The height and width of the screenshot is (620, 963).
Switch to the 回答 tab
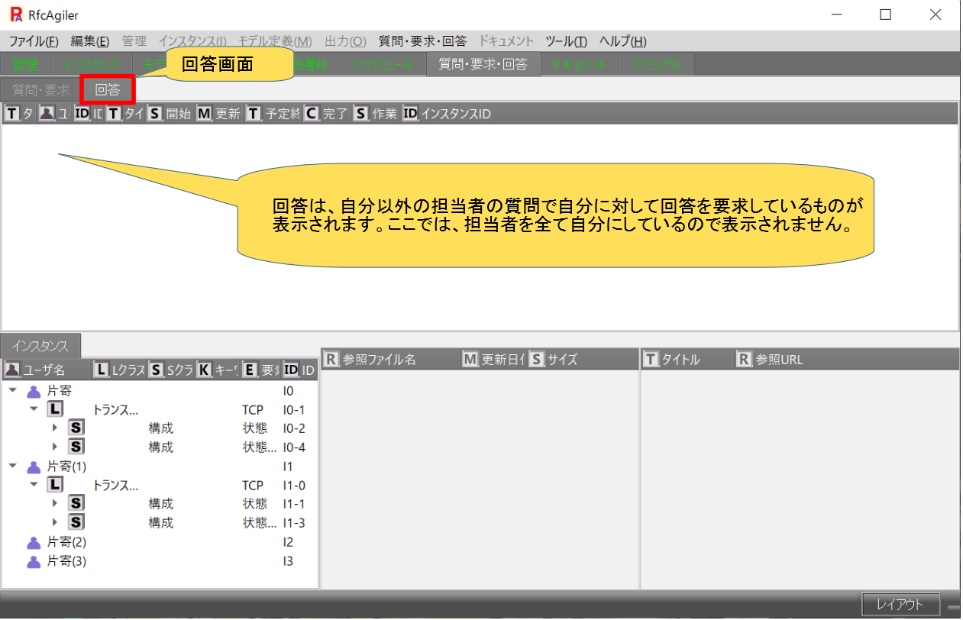(x=107, y=89)
